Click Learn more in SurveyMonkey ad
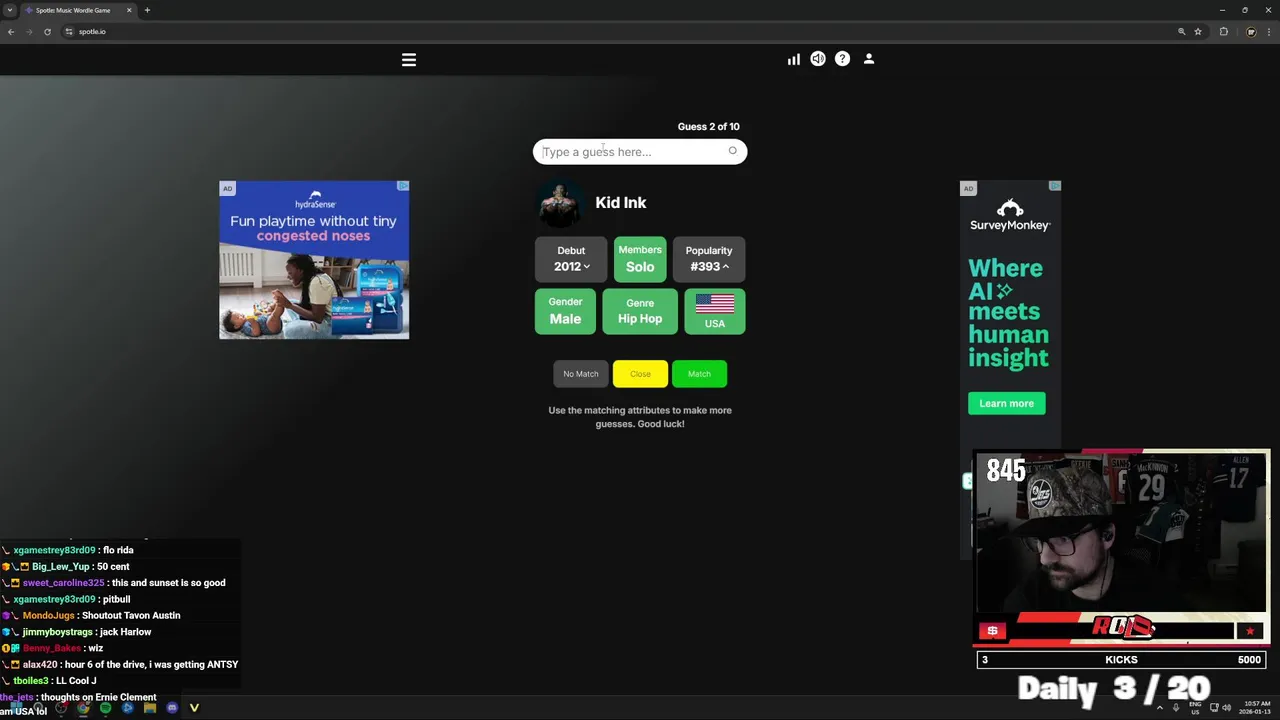The image size is (1280, 720). pyautogui.click(x=1007, y=404)
